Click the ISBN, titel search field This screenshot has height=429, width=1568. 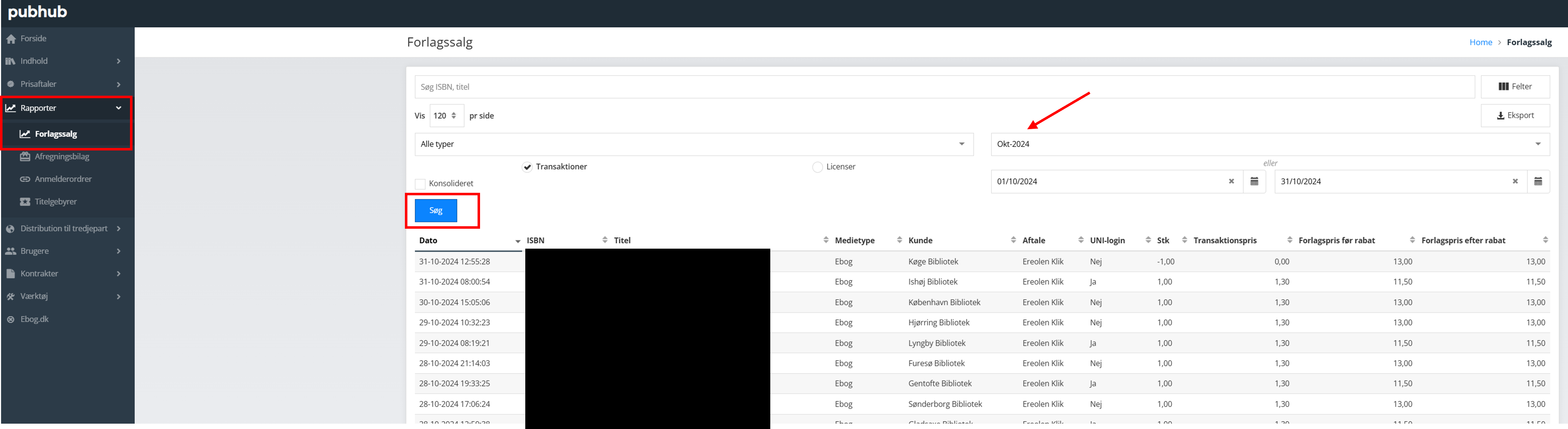(943, 87)
